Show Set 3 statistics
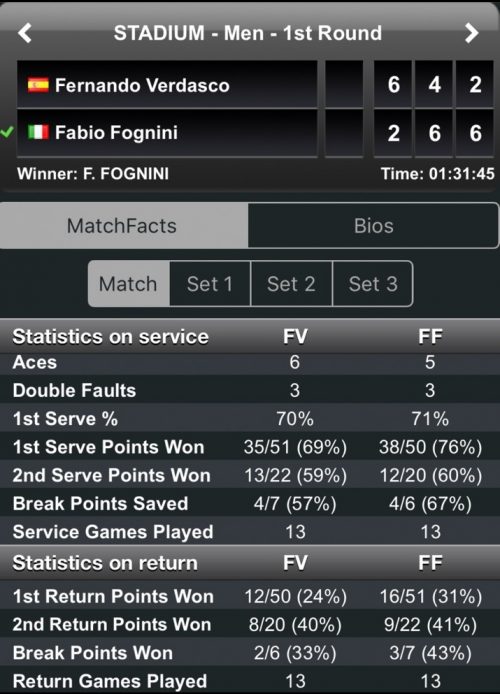This screenshot has height=694, width=500. click(373, 284)
